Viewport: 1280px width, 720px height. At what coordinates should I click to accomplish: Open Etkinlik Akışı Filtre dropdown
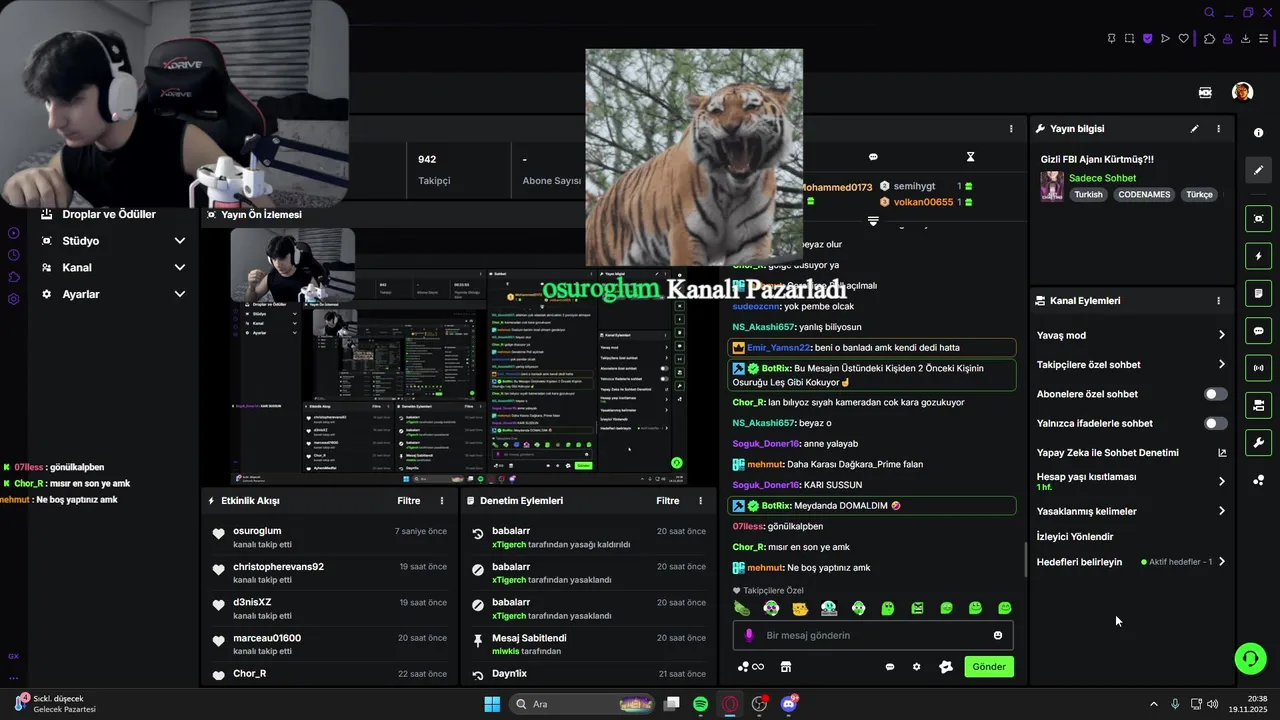tap(409, 501)
